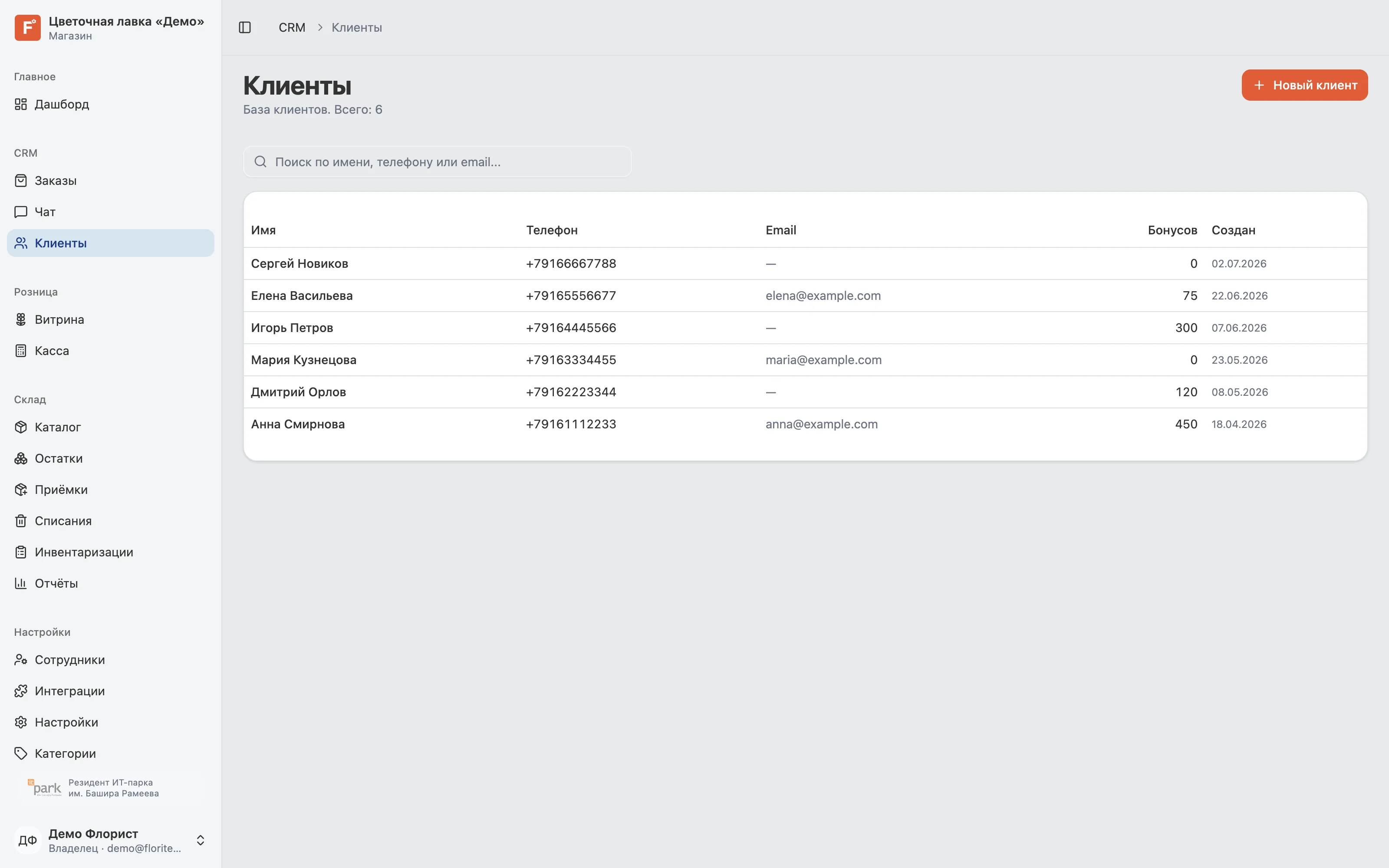Click the IT park resident logo
The image size is (1389, 868).
pyautogui.click(x=44, y=788)
